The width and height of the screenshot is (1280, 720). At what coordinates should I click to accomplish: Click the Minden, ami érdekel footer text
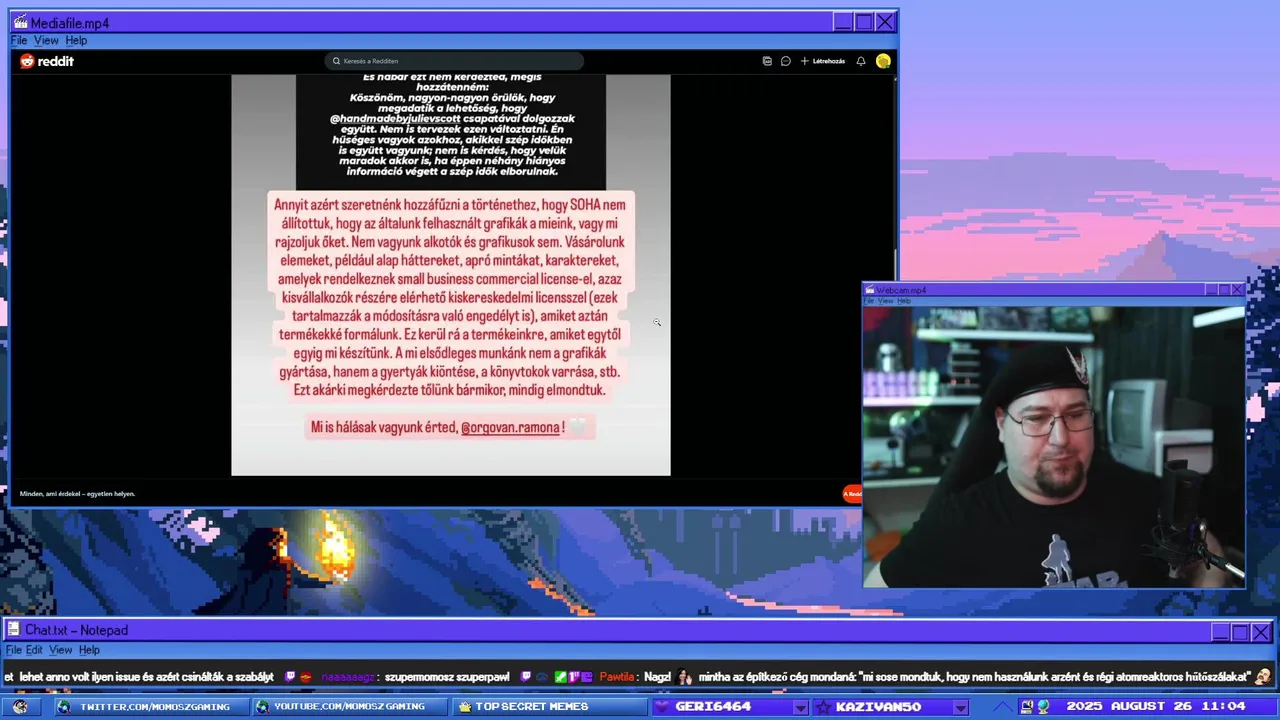click(77, 494)
